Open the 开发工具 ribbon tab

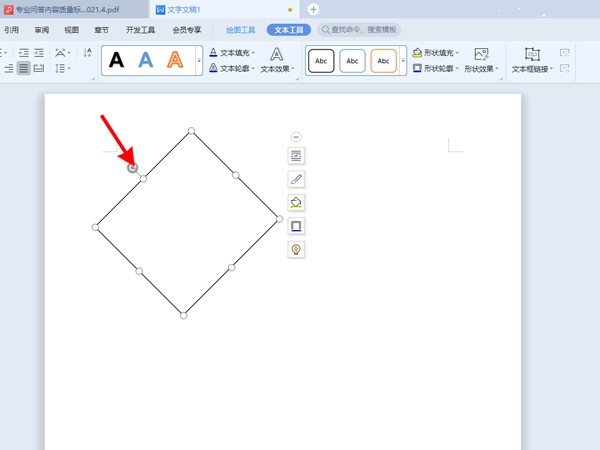(140, 30)
